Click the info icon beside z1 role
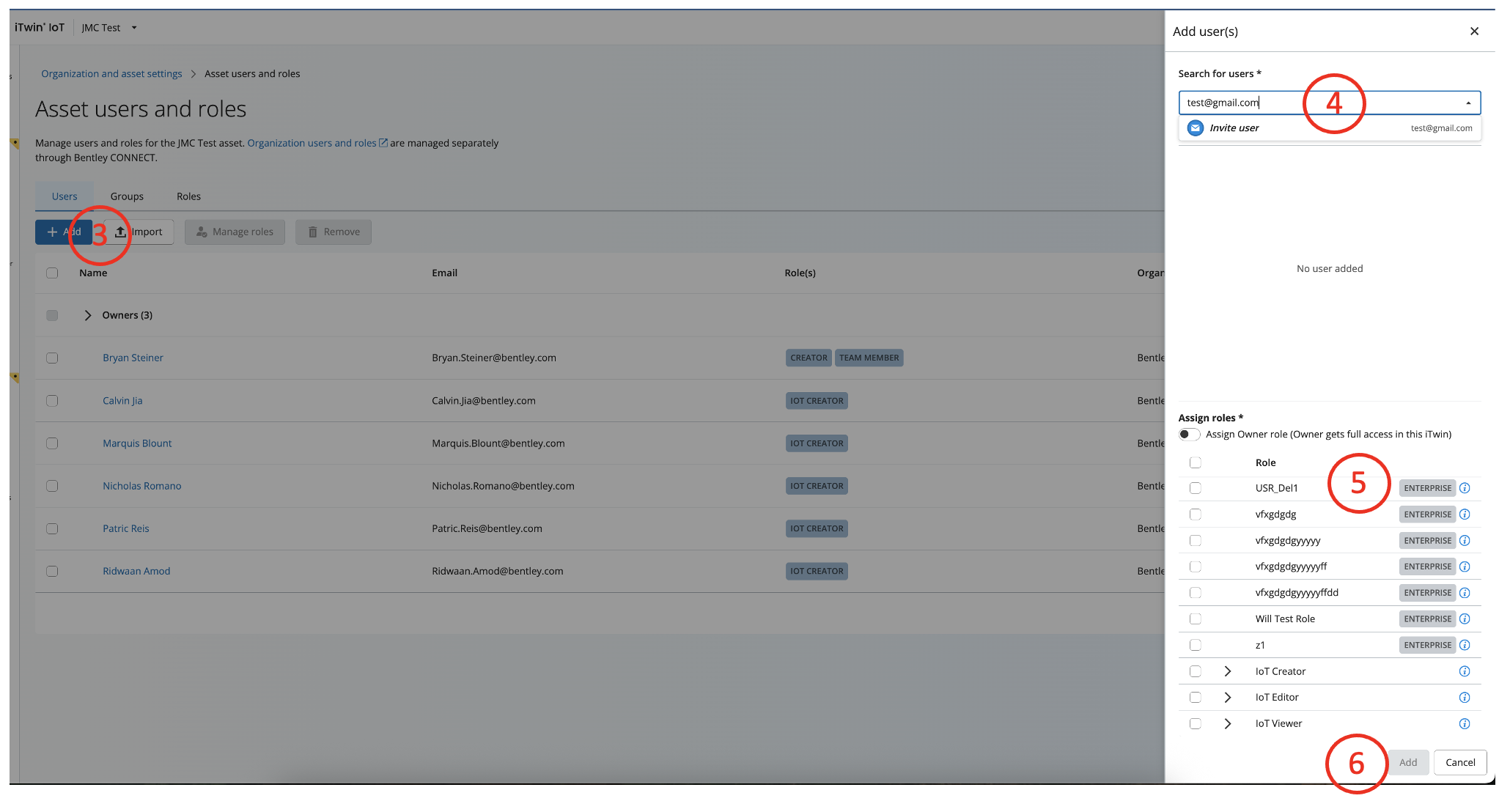 [1464, 645]
